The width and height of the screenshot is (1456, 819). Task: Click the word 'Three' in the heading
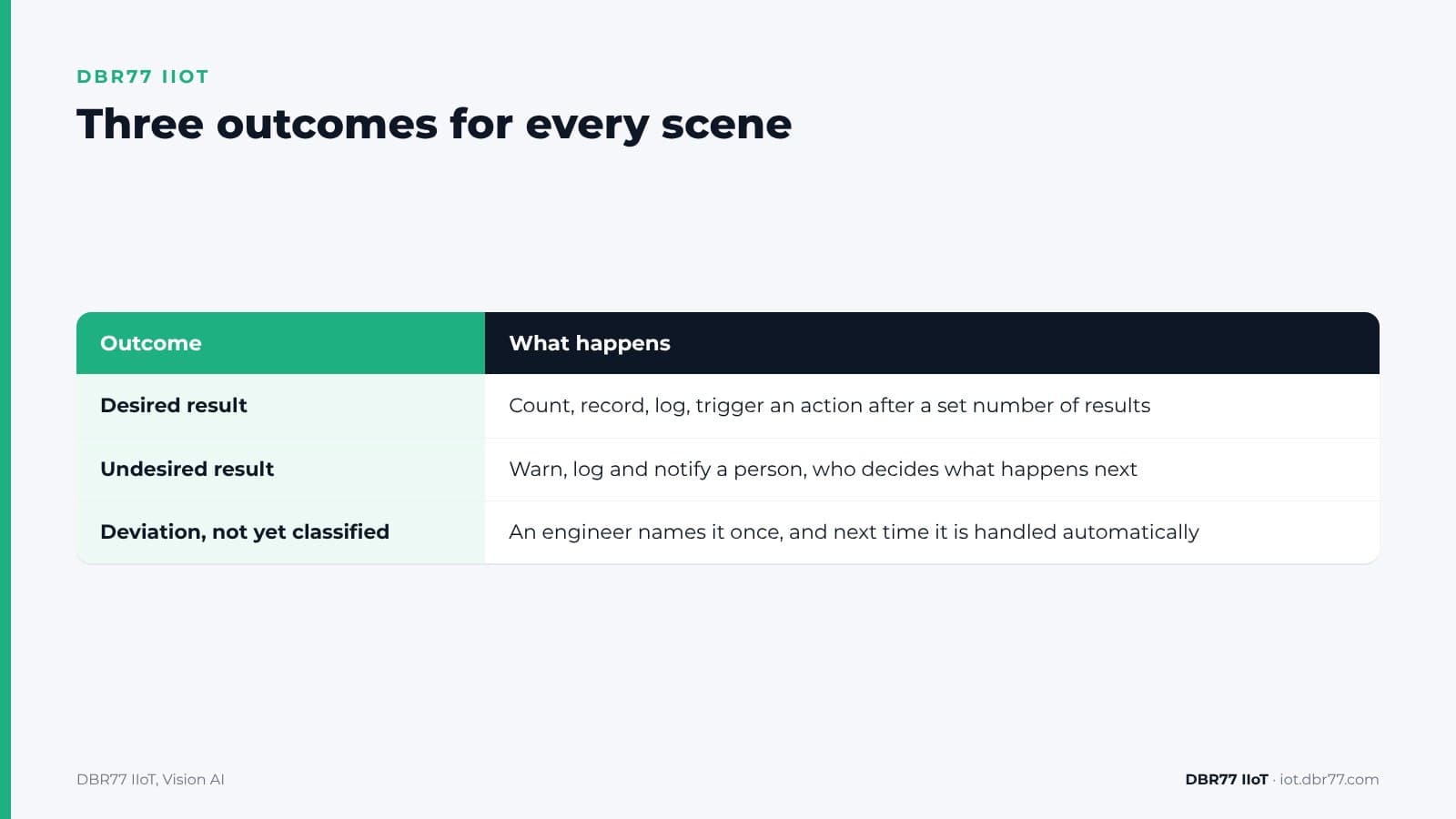coord(140,125)
